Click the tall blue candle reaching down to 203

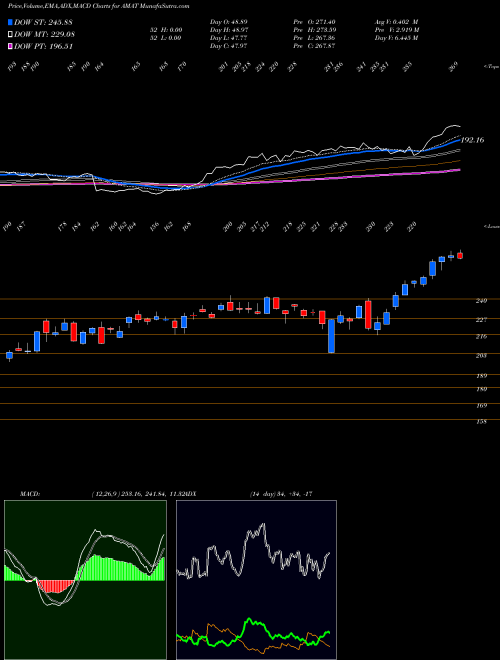[x=331, y=336]
